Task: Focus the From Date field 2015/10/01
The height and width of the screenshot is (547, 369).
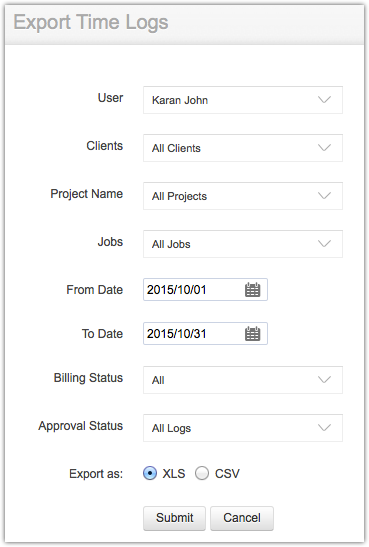Action: pyautogui.click(x=205, y=290)
